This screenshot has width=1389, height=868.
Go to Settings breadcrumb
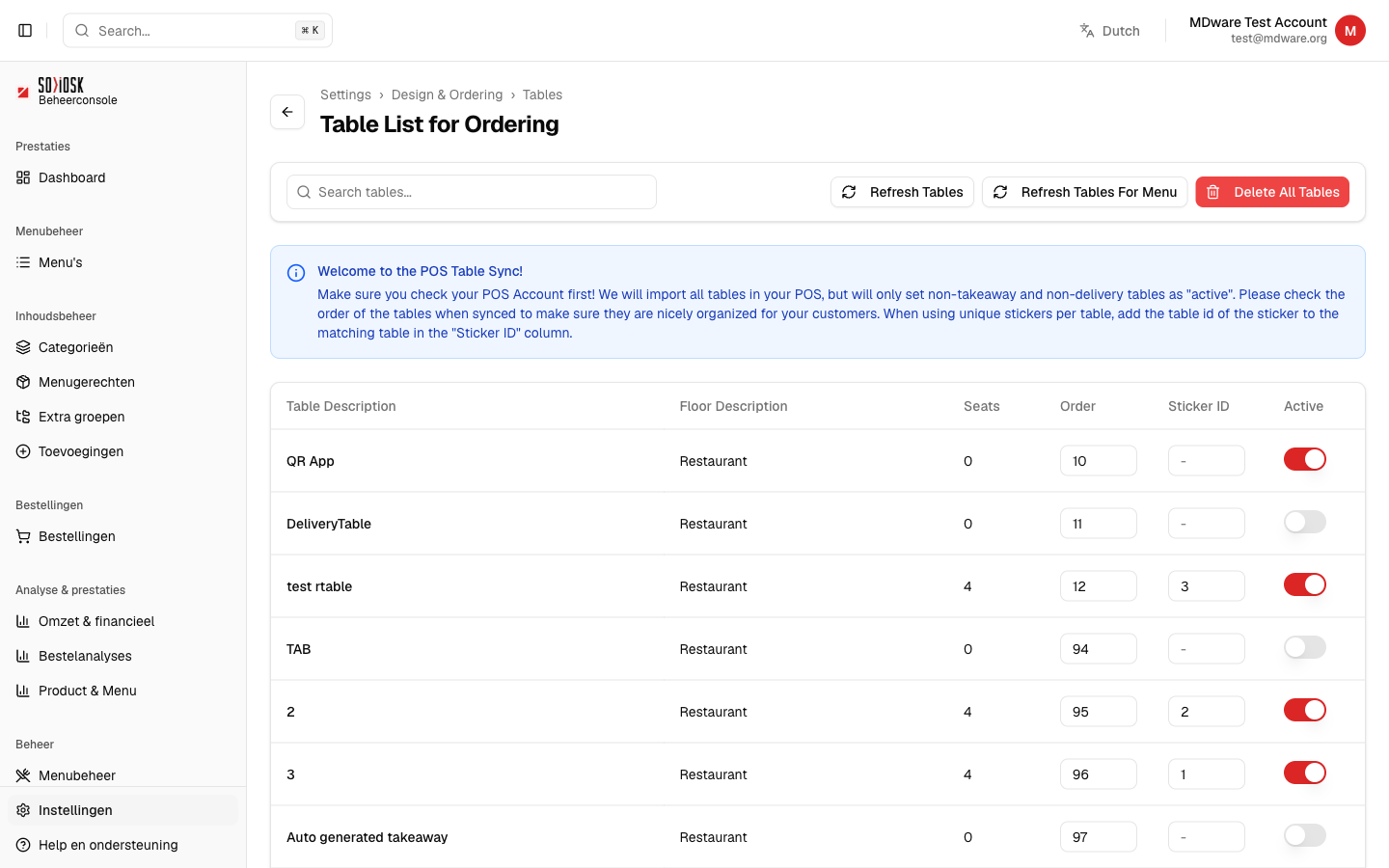[345, 95]
